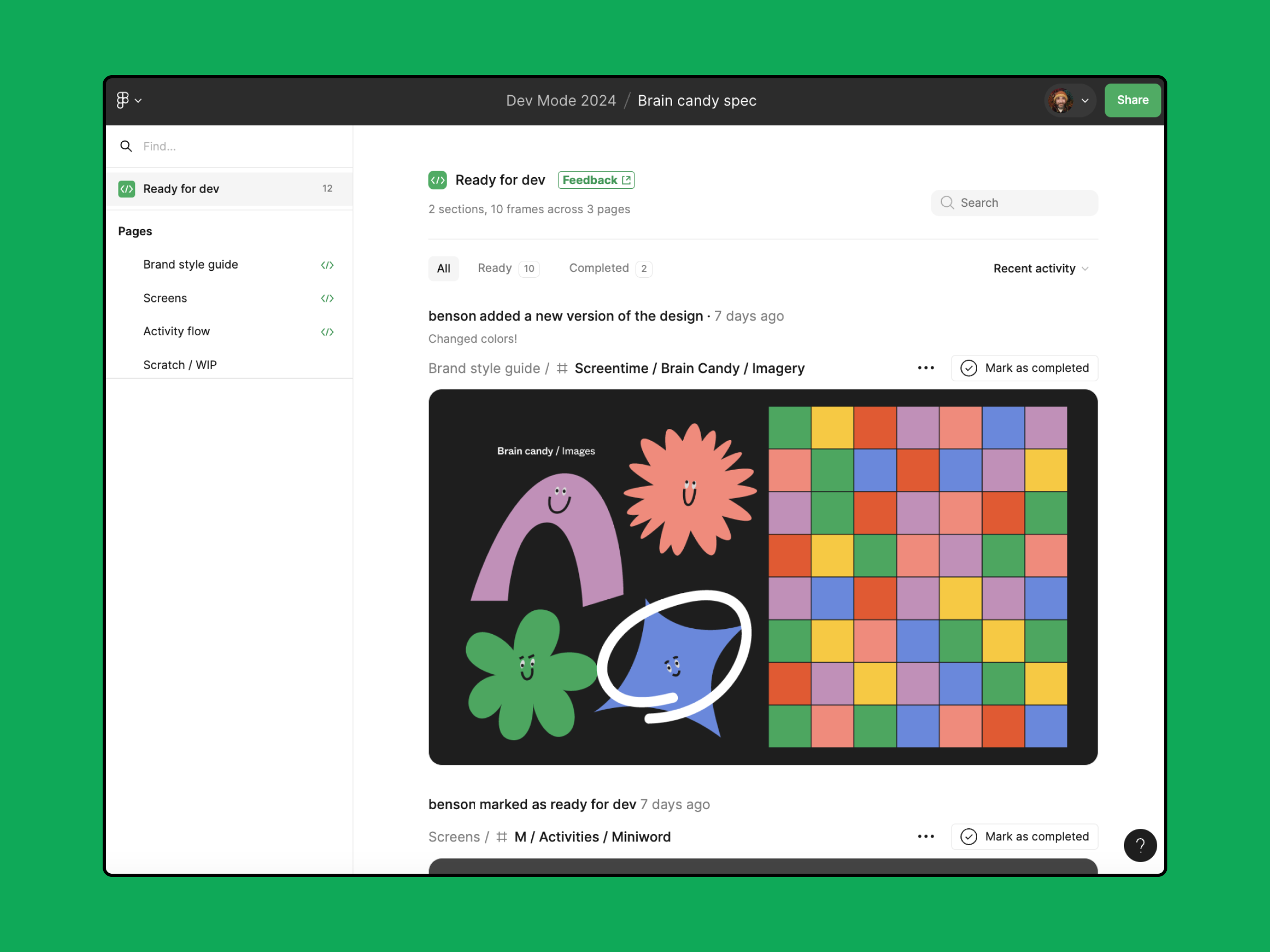The image size is (1270, 952).
Task: Toggle Ready for dev status filter
Action: 494,267
